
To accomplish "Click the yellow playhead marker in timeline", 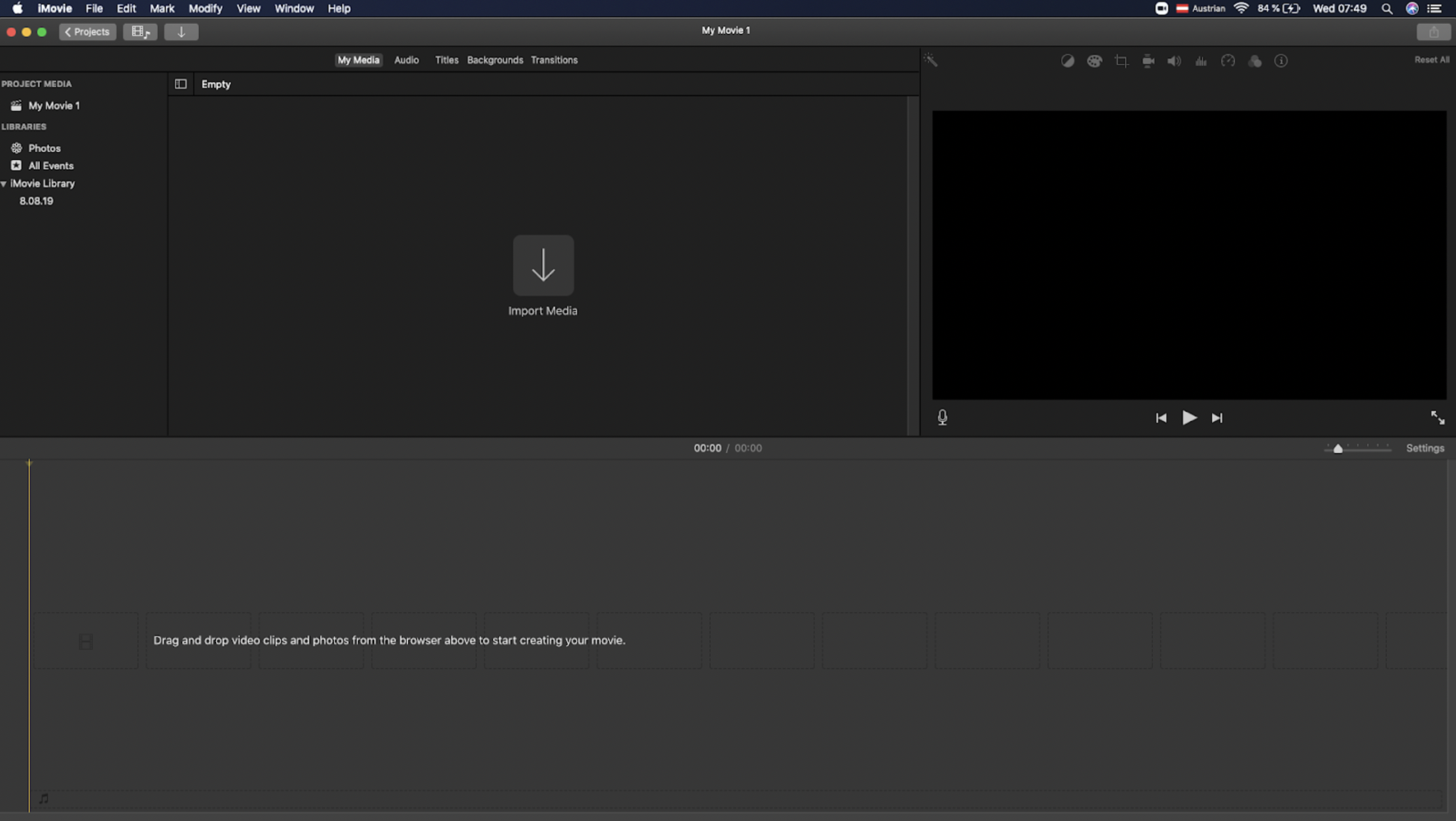I will (x=29, y=463).
